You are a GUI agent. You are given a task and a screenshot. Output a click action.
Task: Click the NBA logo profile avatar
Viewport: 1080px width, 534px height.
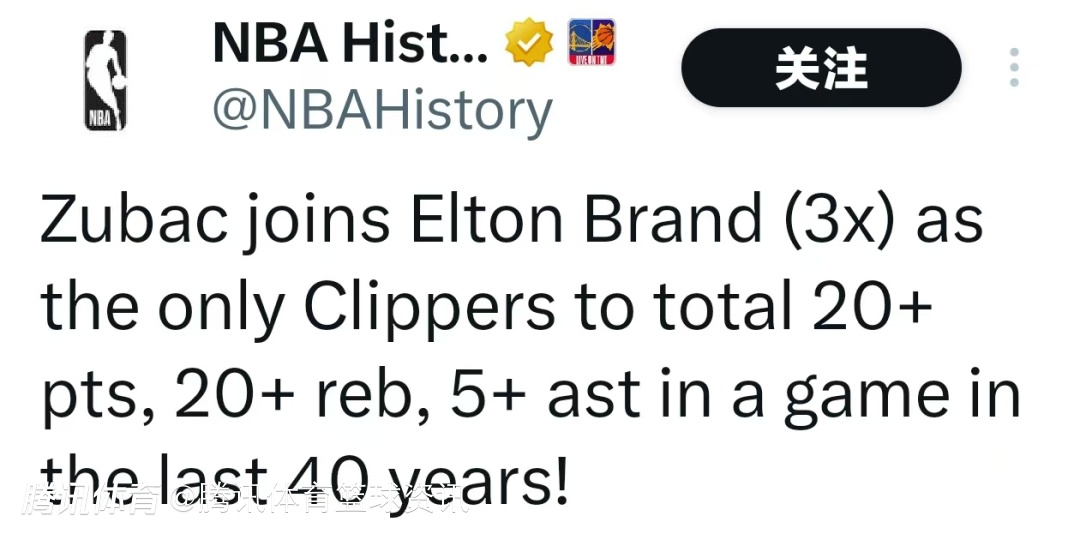point(106,80)
